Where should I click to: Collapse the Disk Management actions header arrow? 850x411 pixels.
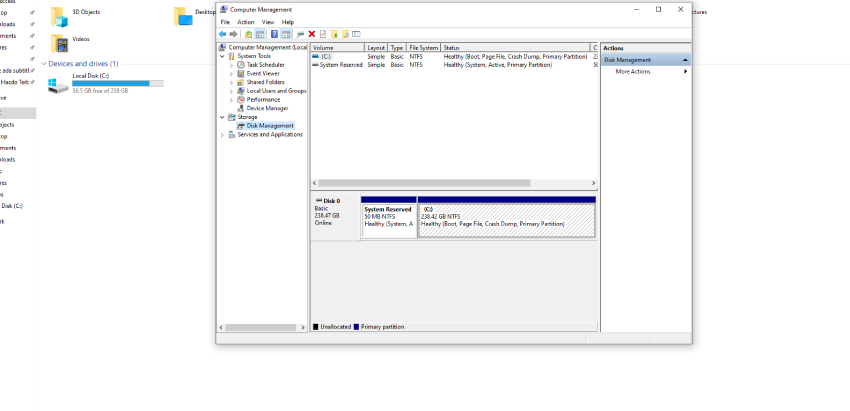point(685,60)
